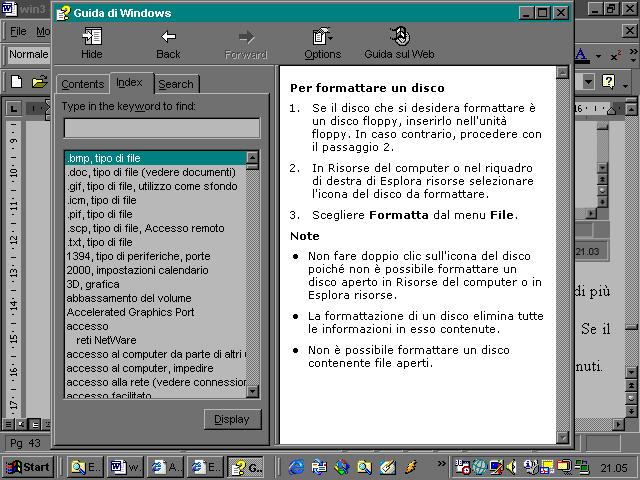Click help topic pane scroll-down arrow

point(562,438)
